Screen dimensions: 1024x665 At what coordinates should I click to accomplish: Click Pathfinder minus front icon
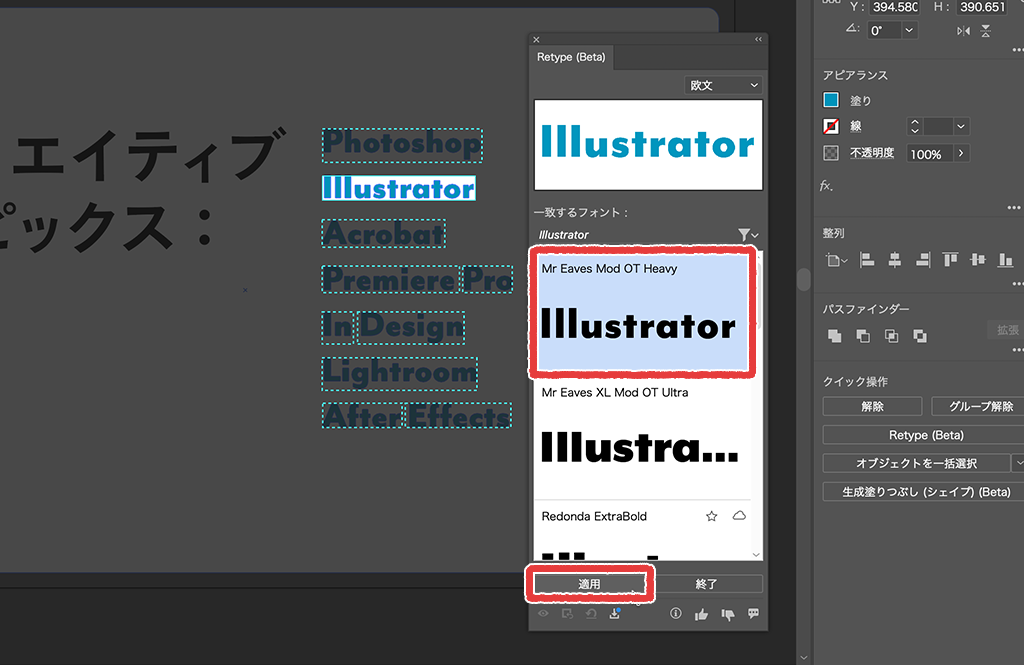[x=863, y=336]
